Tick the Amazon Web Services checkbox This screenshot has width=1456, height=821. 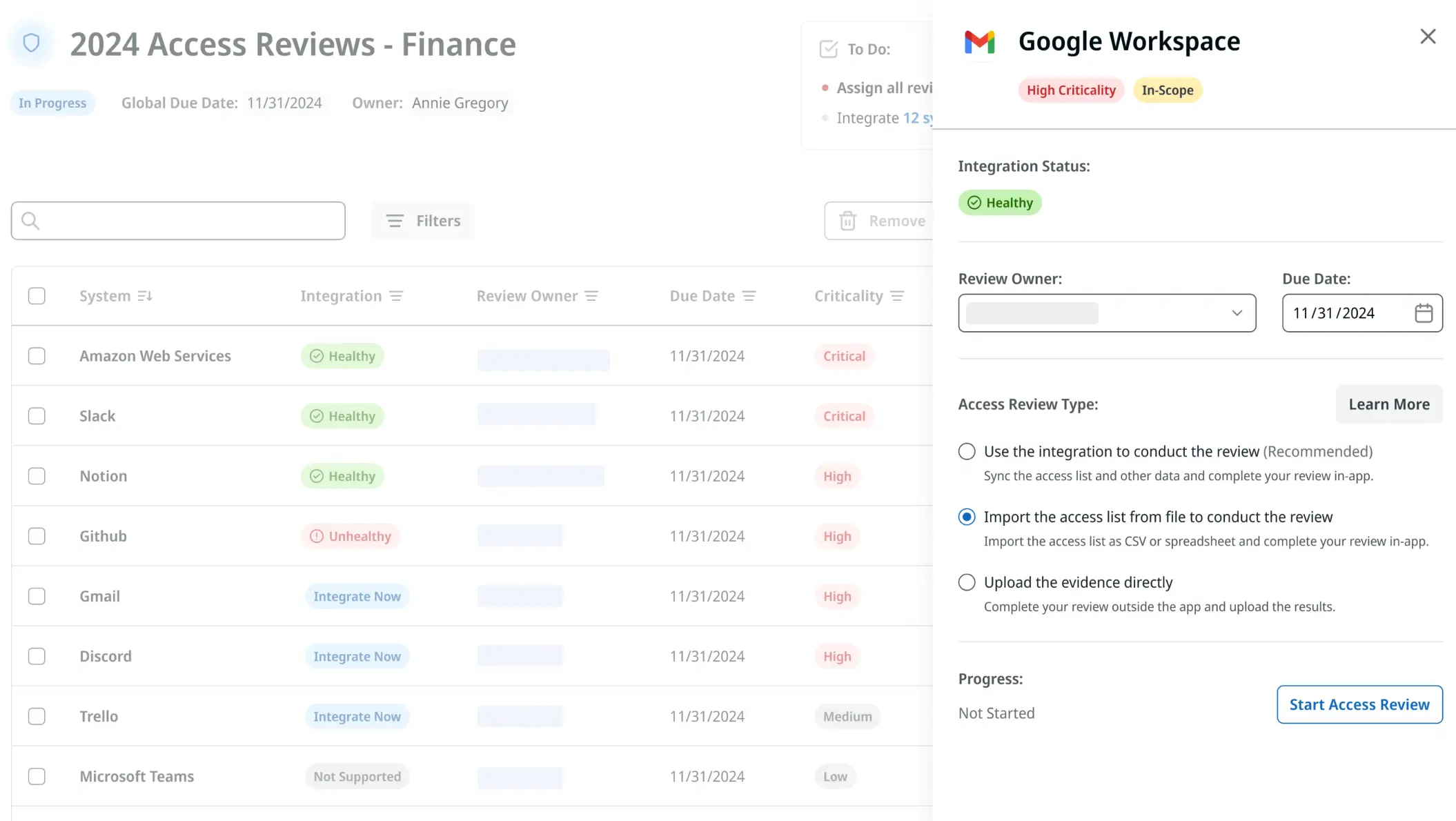click(37, 356)
